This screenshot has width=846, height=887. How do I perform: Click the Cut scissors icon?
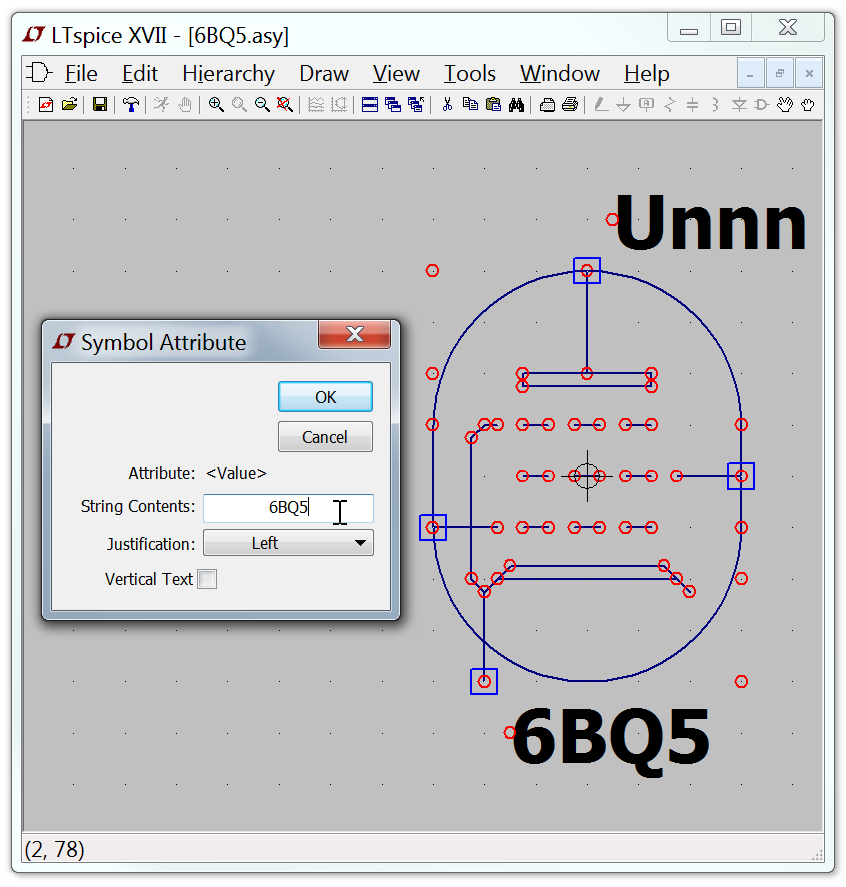click(x=447, y=104)
